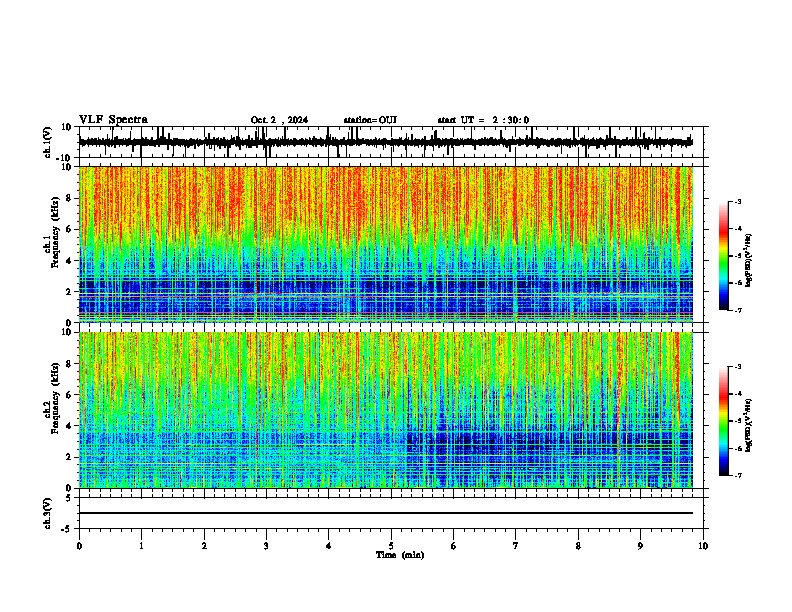This screenshot has height=612, width=792.
Task: Click the ch.1 "Frequency (kHz)" axis label
Action: (x=54, y=232)
